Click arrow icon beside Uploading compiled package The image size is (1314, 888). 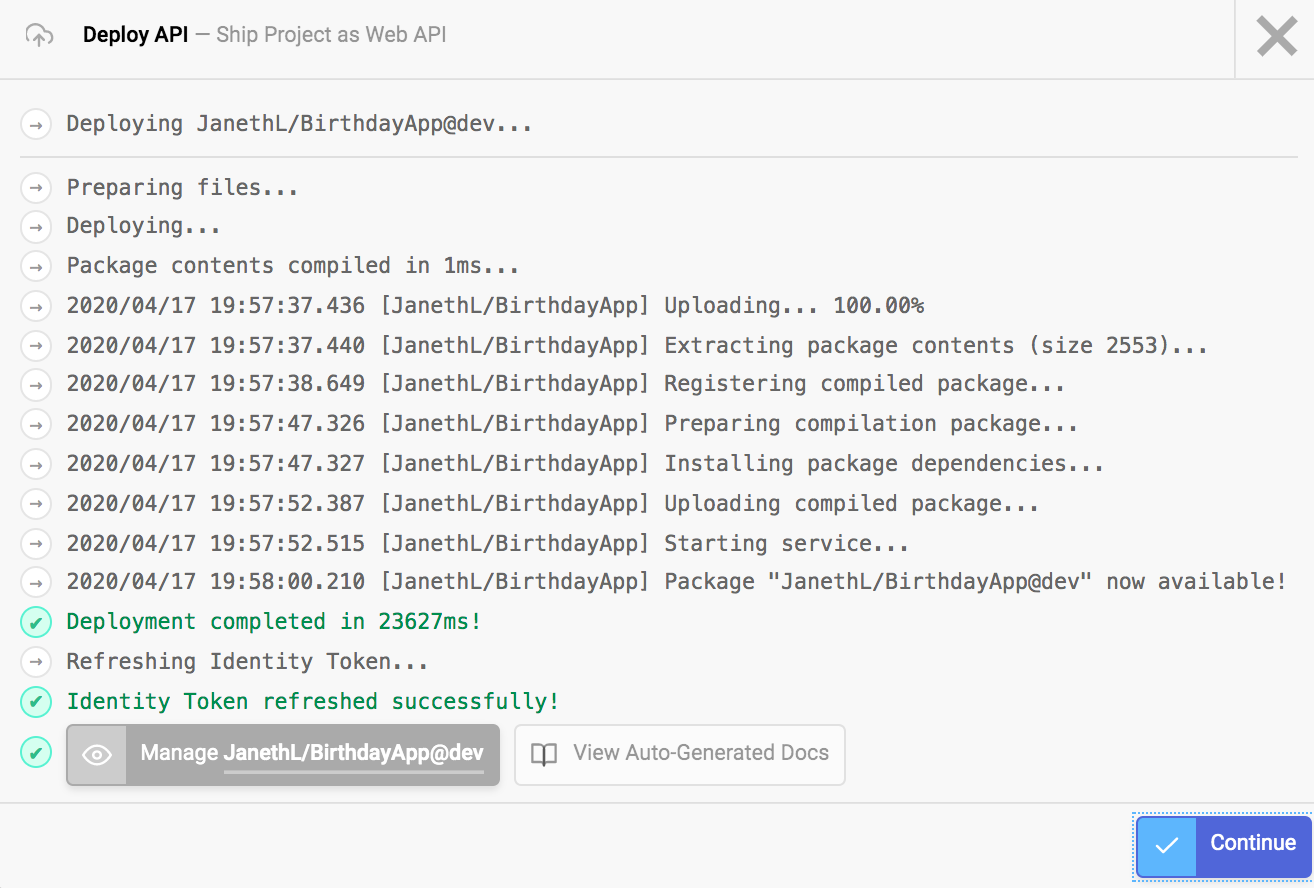click(x=36, y=504)
